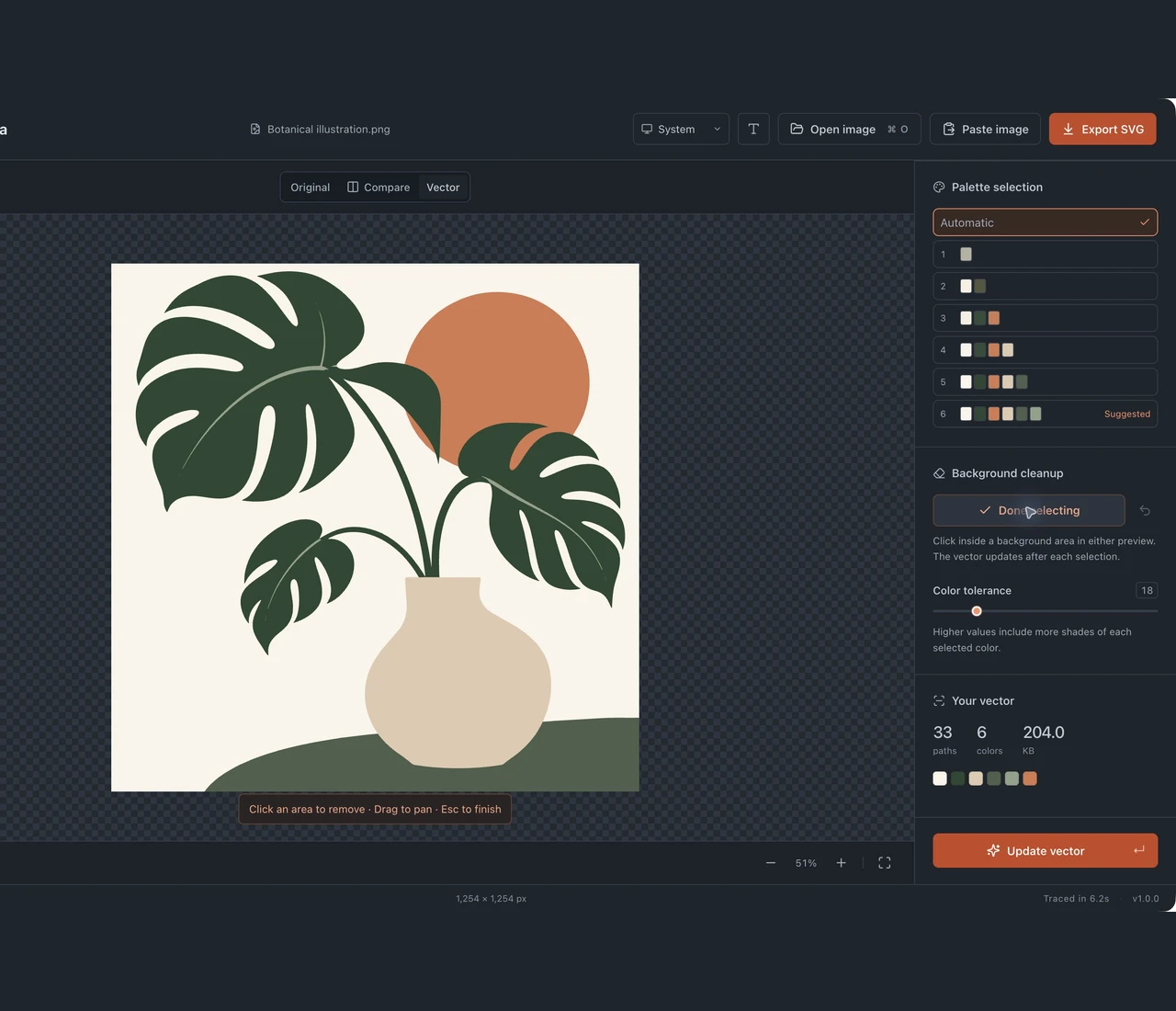Click the 51% zoom level text
This screenshot has width=1176, height=1011.
click(806, 863)
